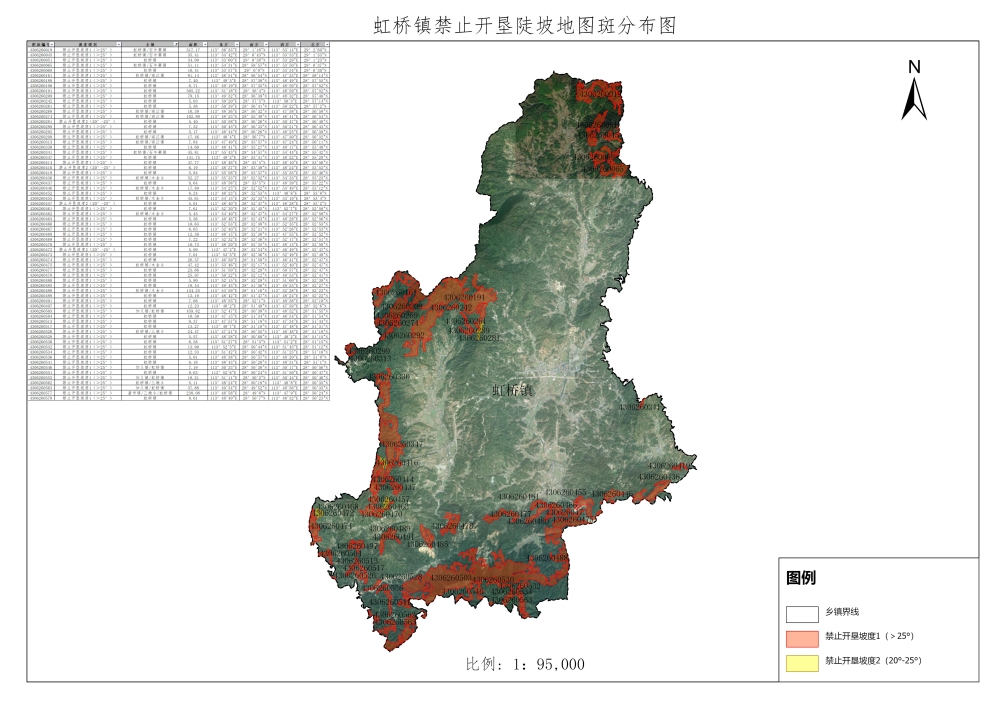Click the scale text 比例:1:95,000
The image size is (1000, 707).
tap(525, 664)
